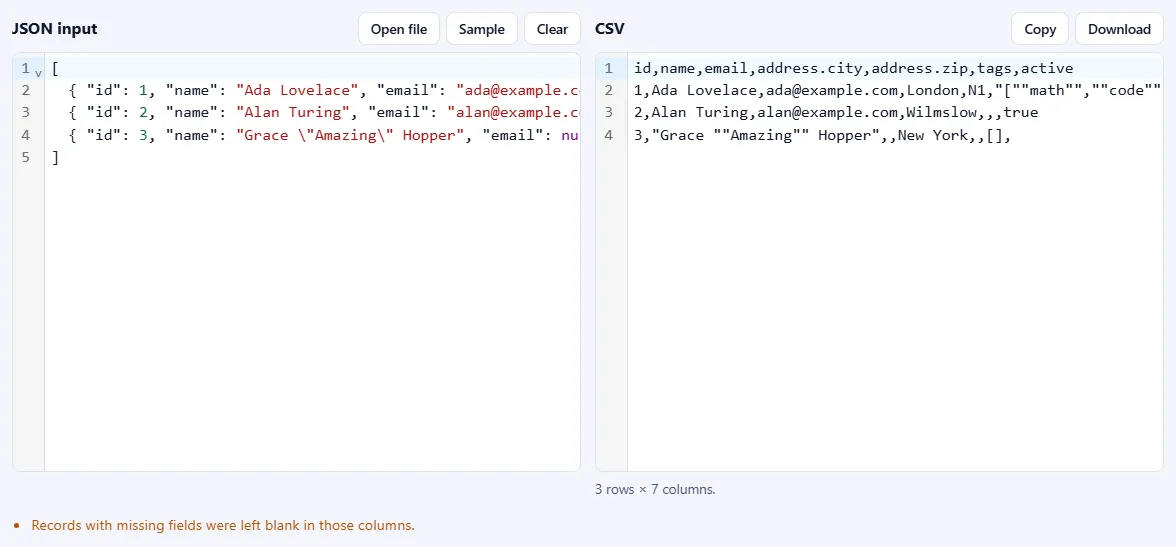Select JSON line with "Alan Turing"

[312, 113]
